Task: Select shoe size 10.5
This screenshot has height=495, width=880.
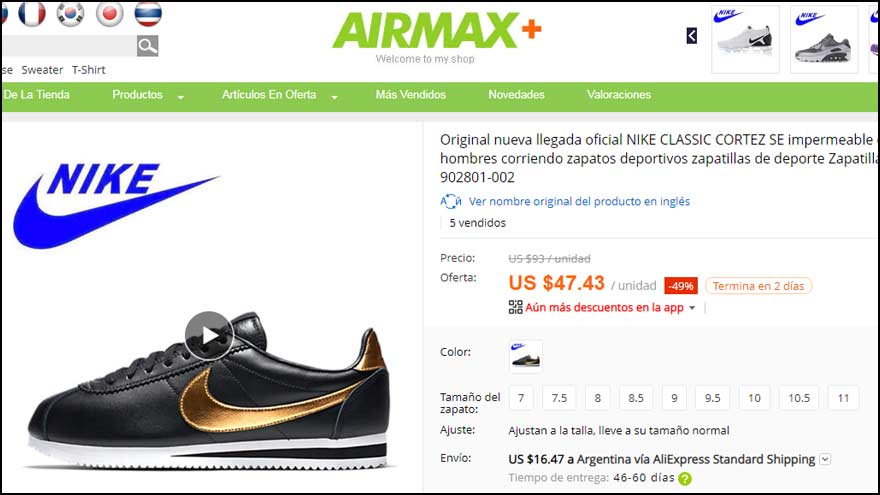Action: (x=799, y=398)
